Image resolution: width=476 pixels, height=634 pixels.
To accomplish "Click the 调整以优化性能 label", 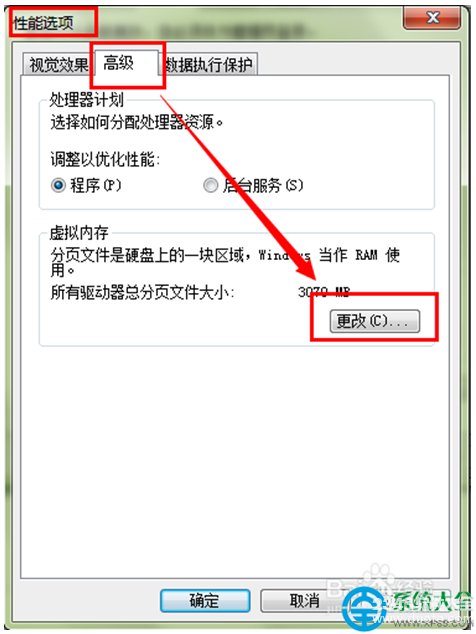I will (x=105, y=160).
